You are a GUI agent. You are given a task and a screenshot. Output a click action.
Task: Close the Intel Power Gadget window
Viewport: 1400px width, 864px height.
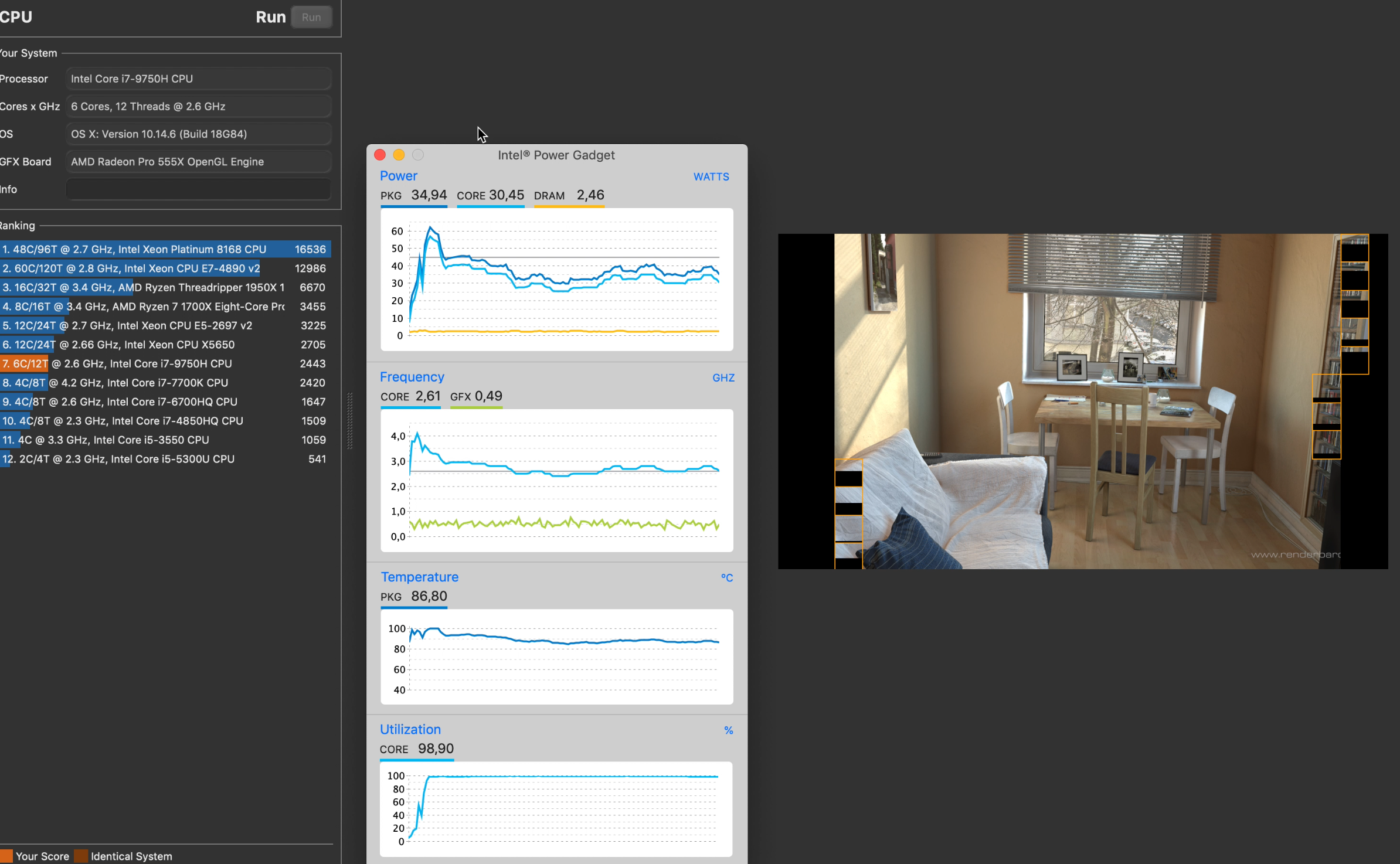click(x=380, y=155)
